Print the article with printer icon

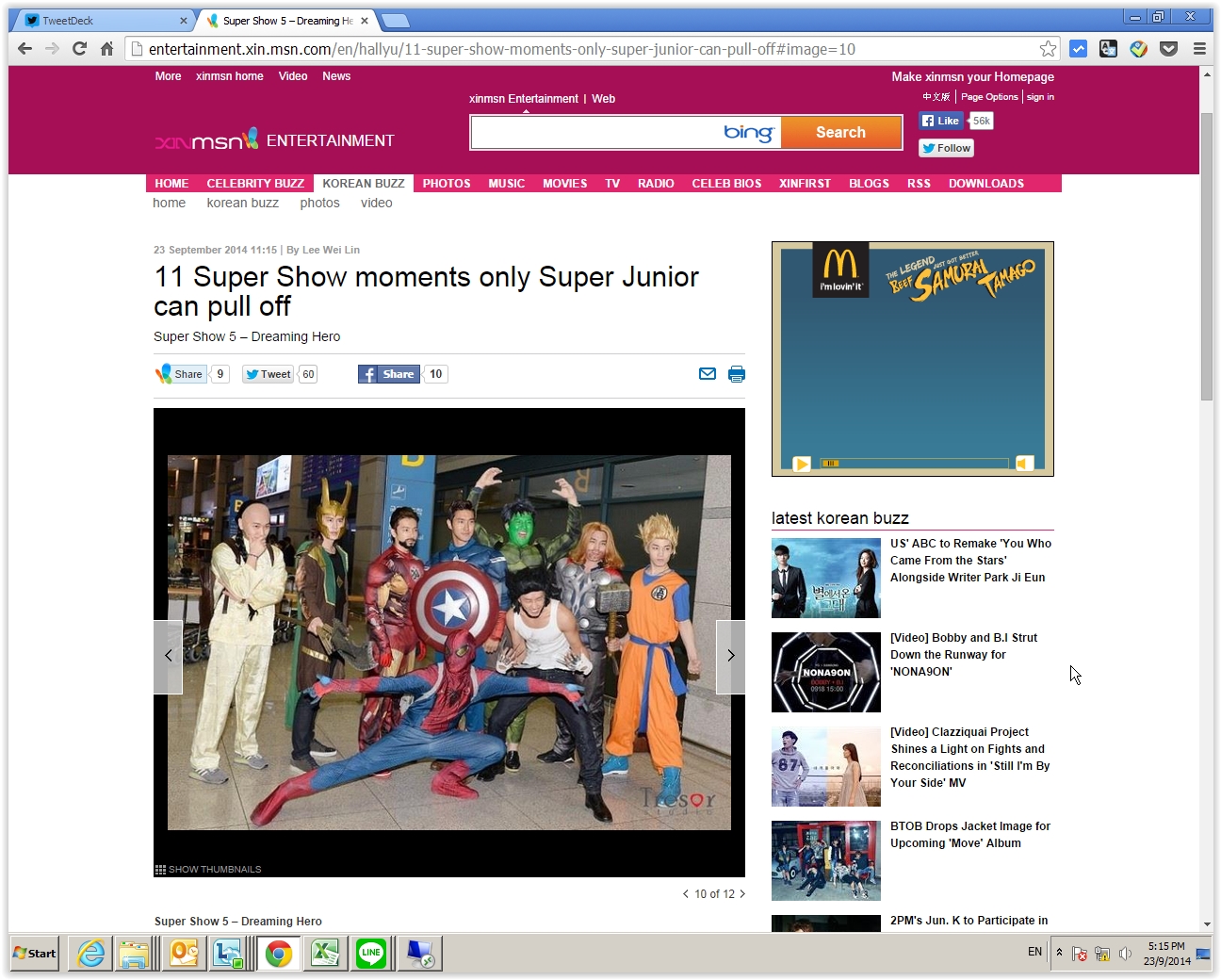pos(737,374)
